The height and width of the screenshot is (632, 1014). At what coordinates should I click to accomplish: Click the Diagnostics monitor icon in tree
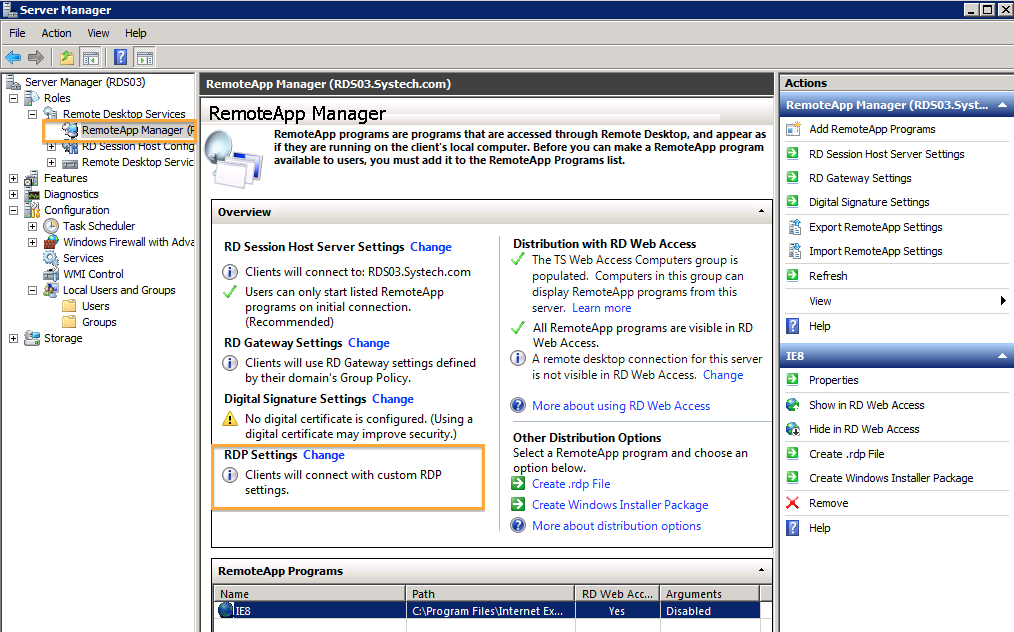coord(33,194)
